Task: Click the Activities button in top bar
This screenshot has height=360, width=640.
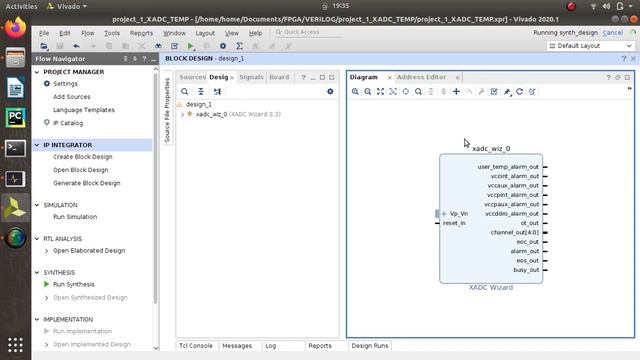Action: 21,6
